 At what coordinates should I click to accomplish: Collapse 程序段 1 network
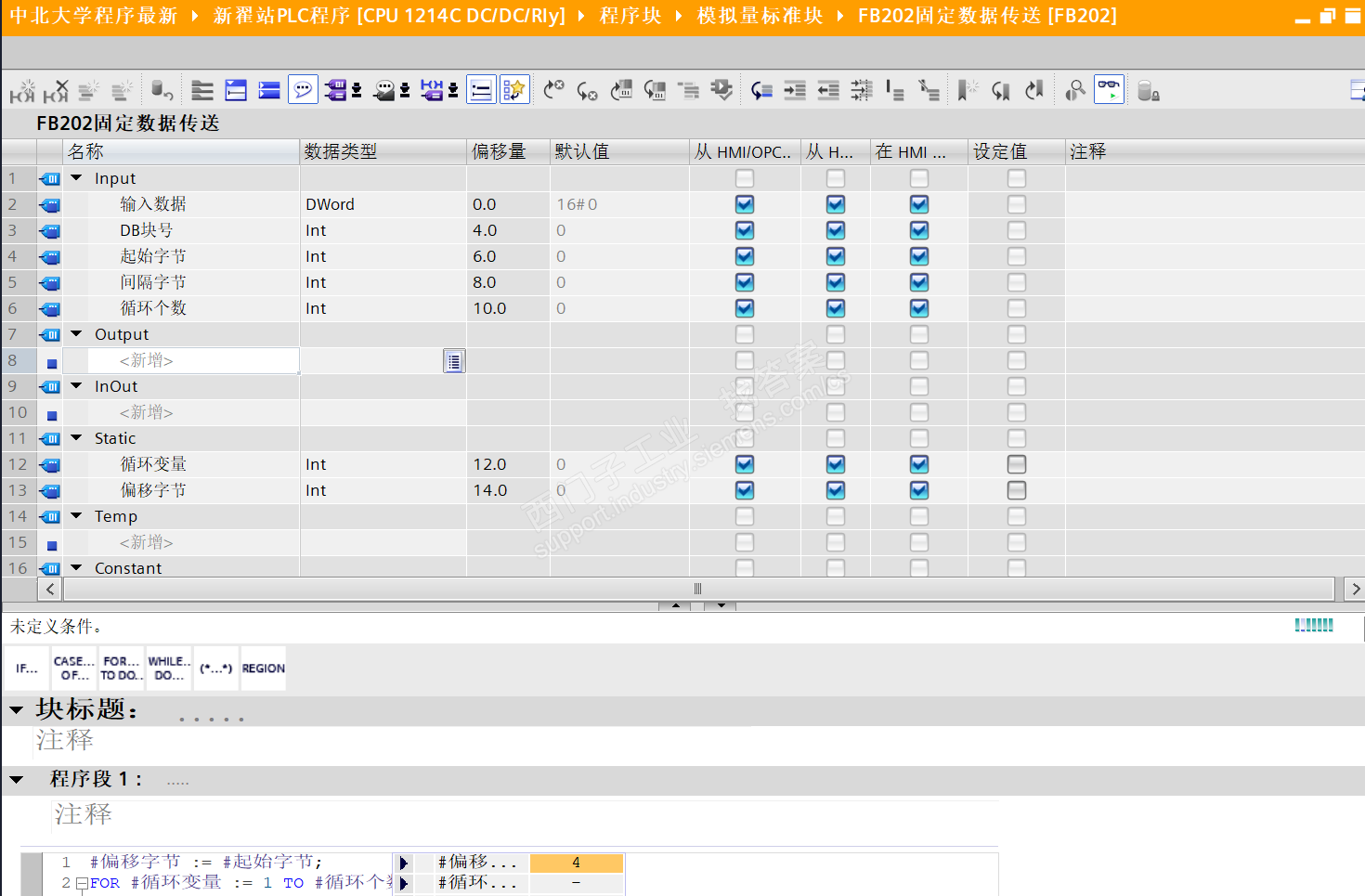(16, 780)
